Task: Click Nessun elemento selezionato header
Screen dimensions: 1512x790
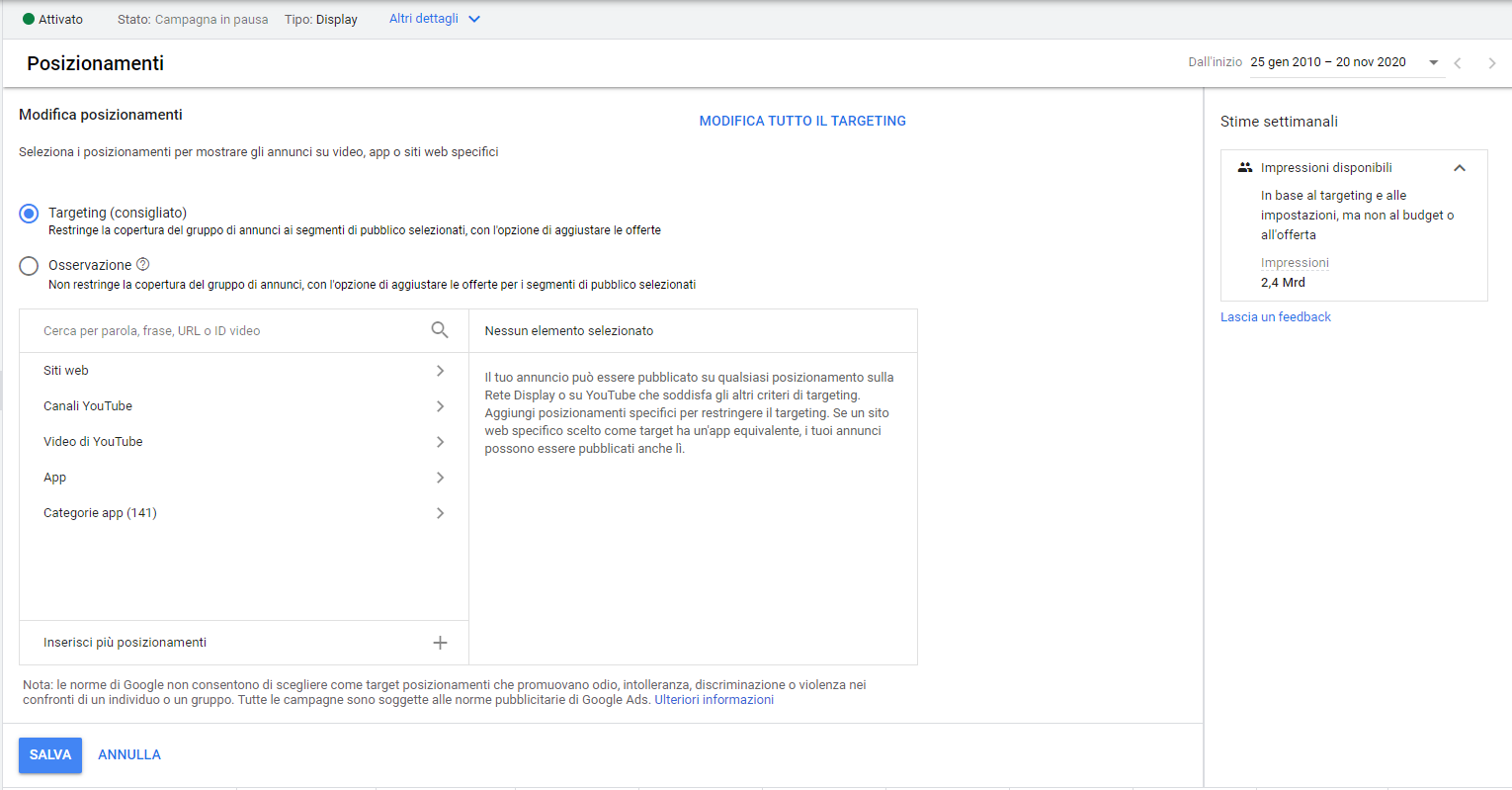Action: (569, 331)
